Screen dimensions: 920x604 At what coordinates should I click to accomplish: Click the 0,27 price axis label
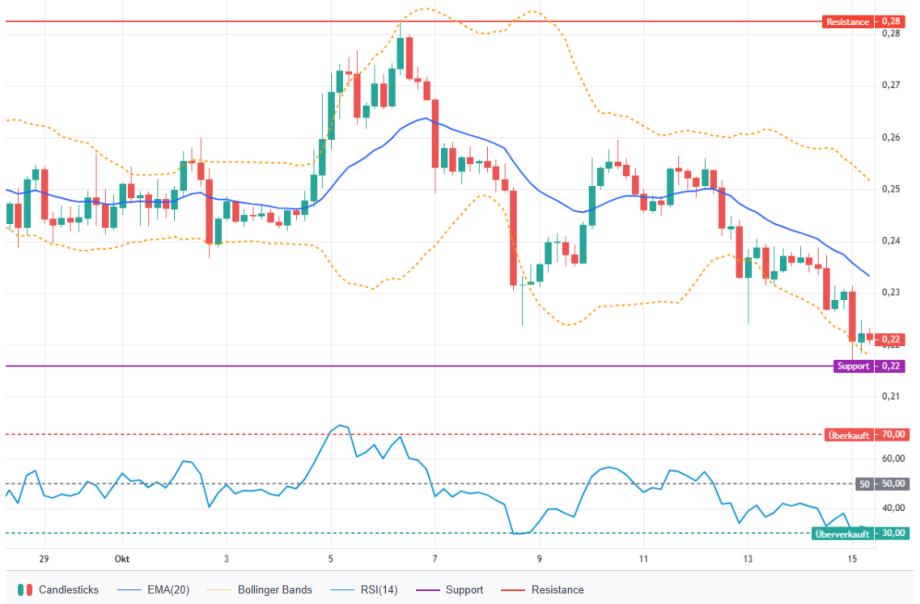(x=891, y=85)
